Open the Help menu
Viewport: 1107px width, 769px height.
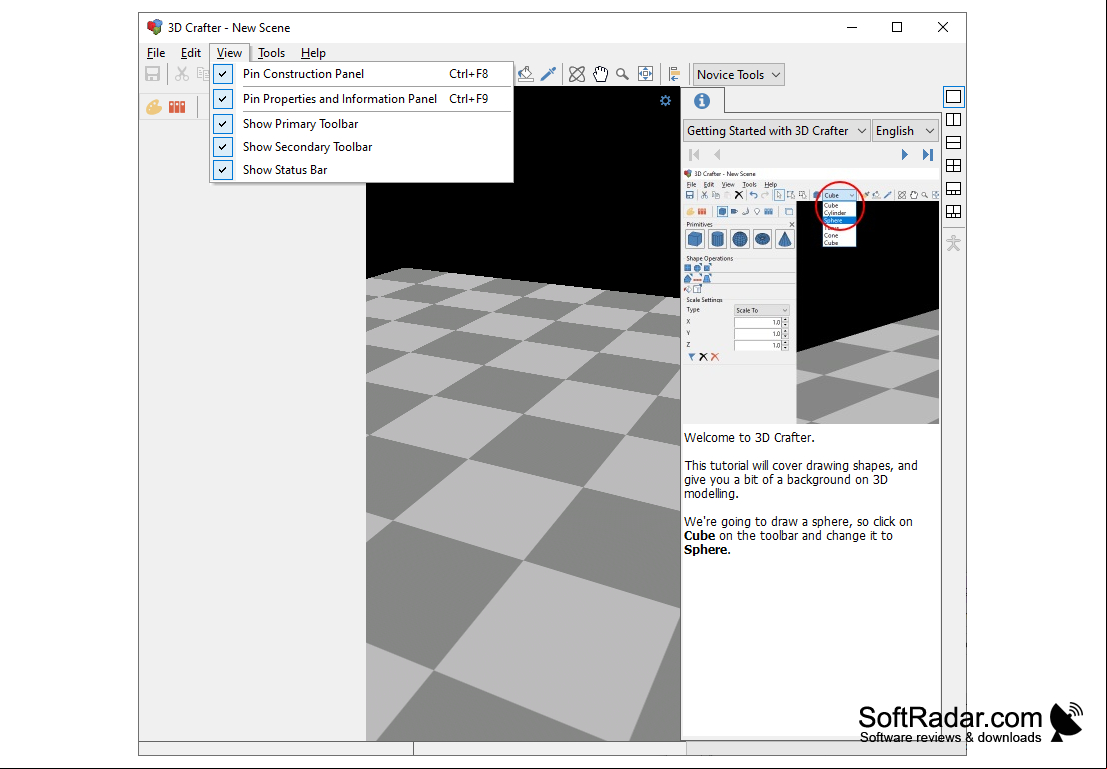(x=313, y=53)
